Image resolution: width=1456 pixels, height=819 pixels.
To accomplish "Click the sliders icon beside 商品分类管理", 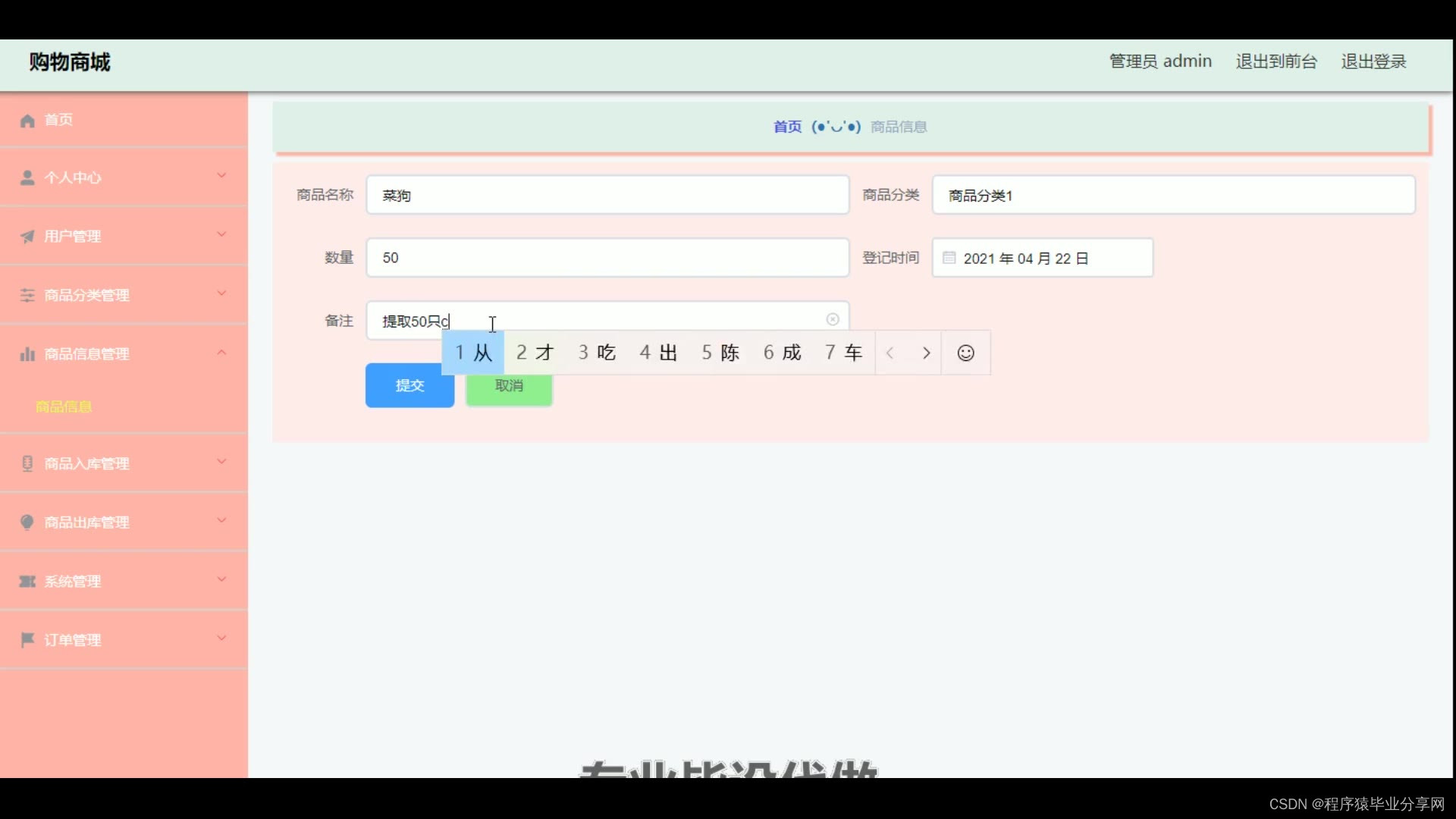I will click(x=27, y=295).
